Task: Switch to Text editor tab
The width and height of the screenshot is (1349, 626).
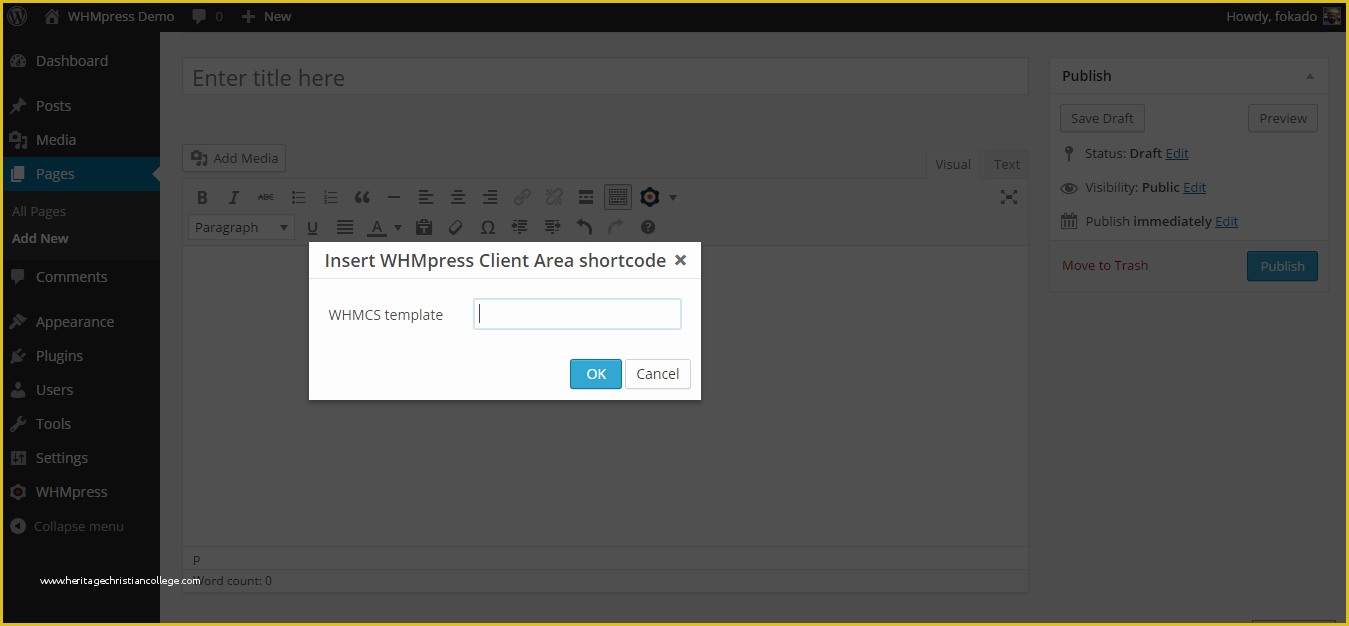Action: pyautogui.click(x=1007, y=164)
